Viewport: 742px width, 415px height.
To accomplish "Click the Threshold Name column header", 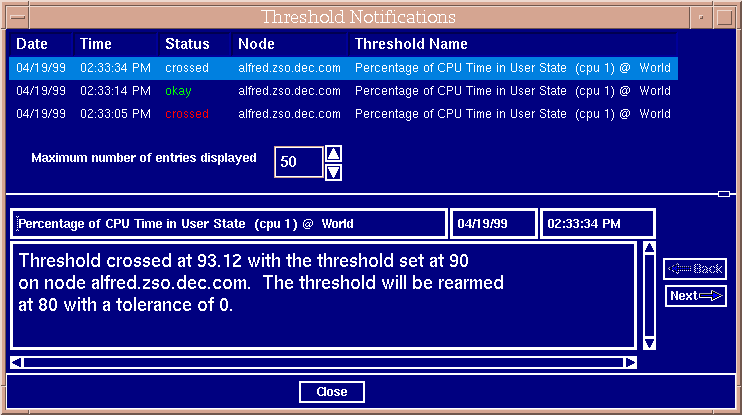I will coord(411,44).
